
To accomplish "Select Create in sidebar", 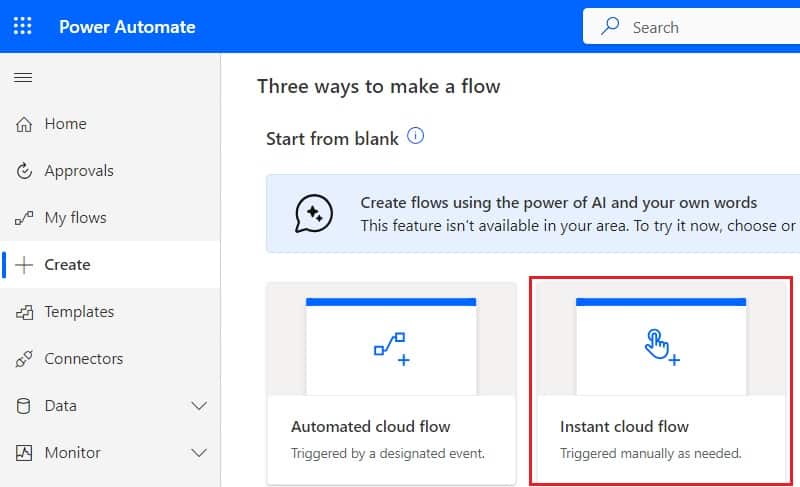I will point(67,265).
